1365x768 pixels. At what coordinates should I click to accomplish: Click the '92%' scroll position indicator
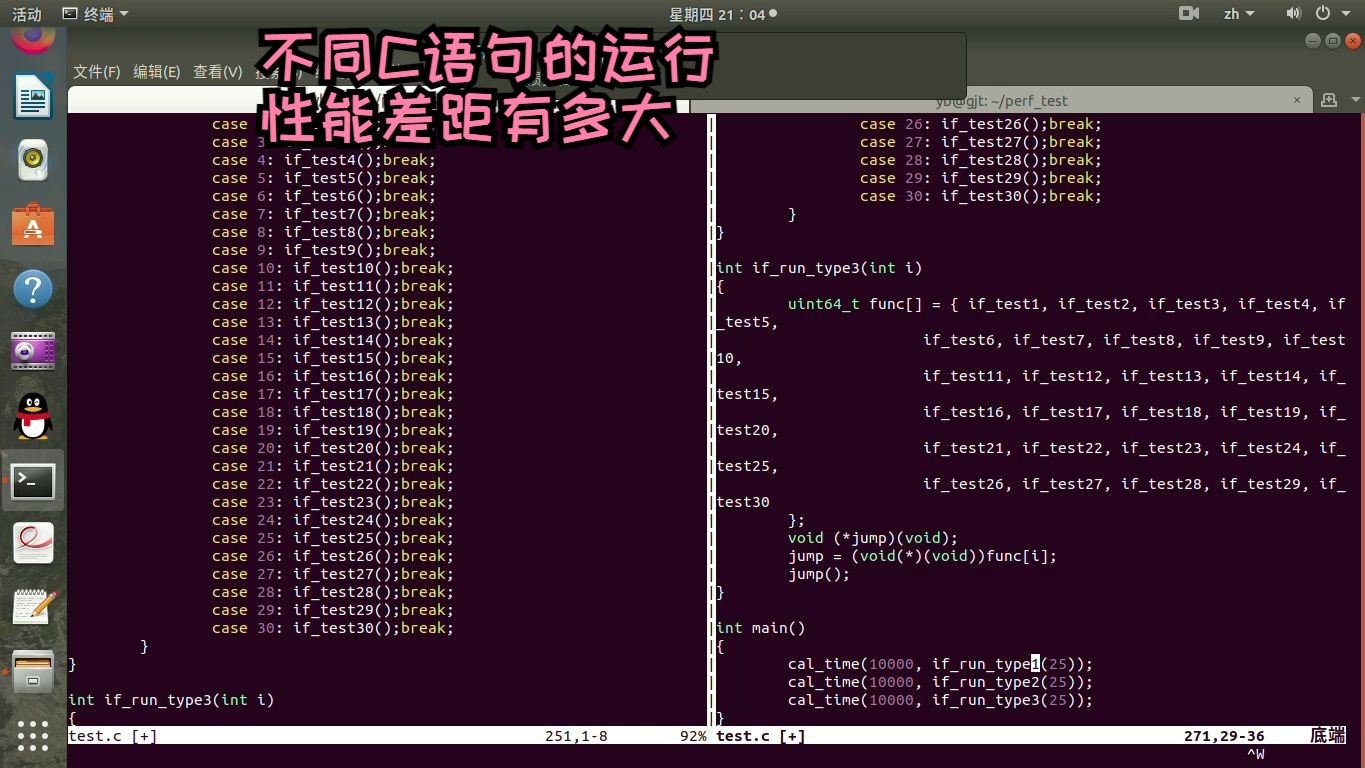pyautogui.click(x=694, y=736)
